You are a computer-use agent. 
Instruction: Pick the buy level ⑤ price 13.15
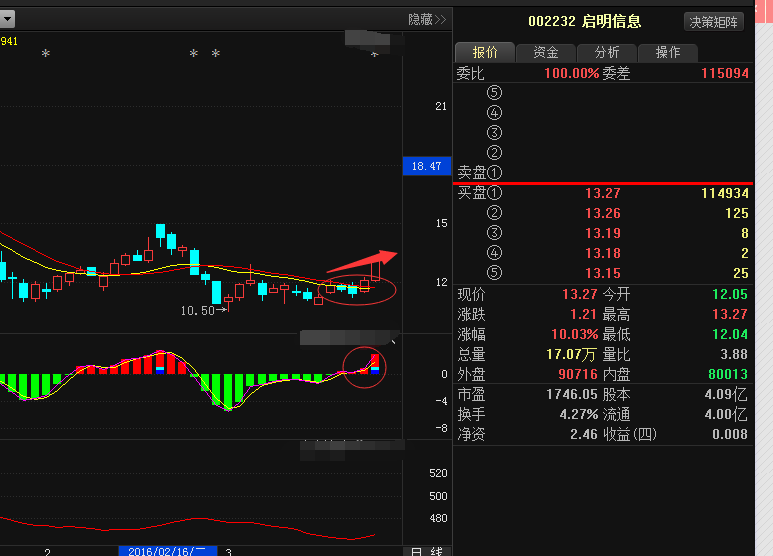[602, 273]
